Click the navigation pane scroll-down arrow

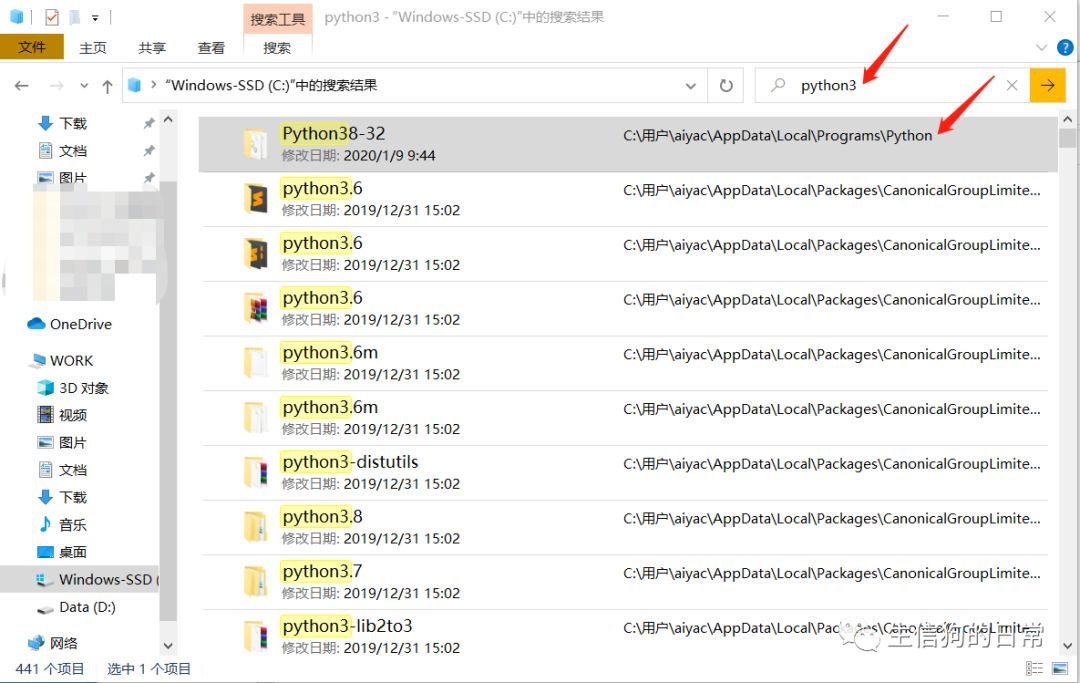[x=168, y=646]
